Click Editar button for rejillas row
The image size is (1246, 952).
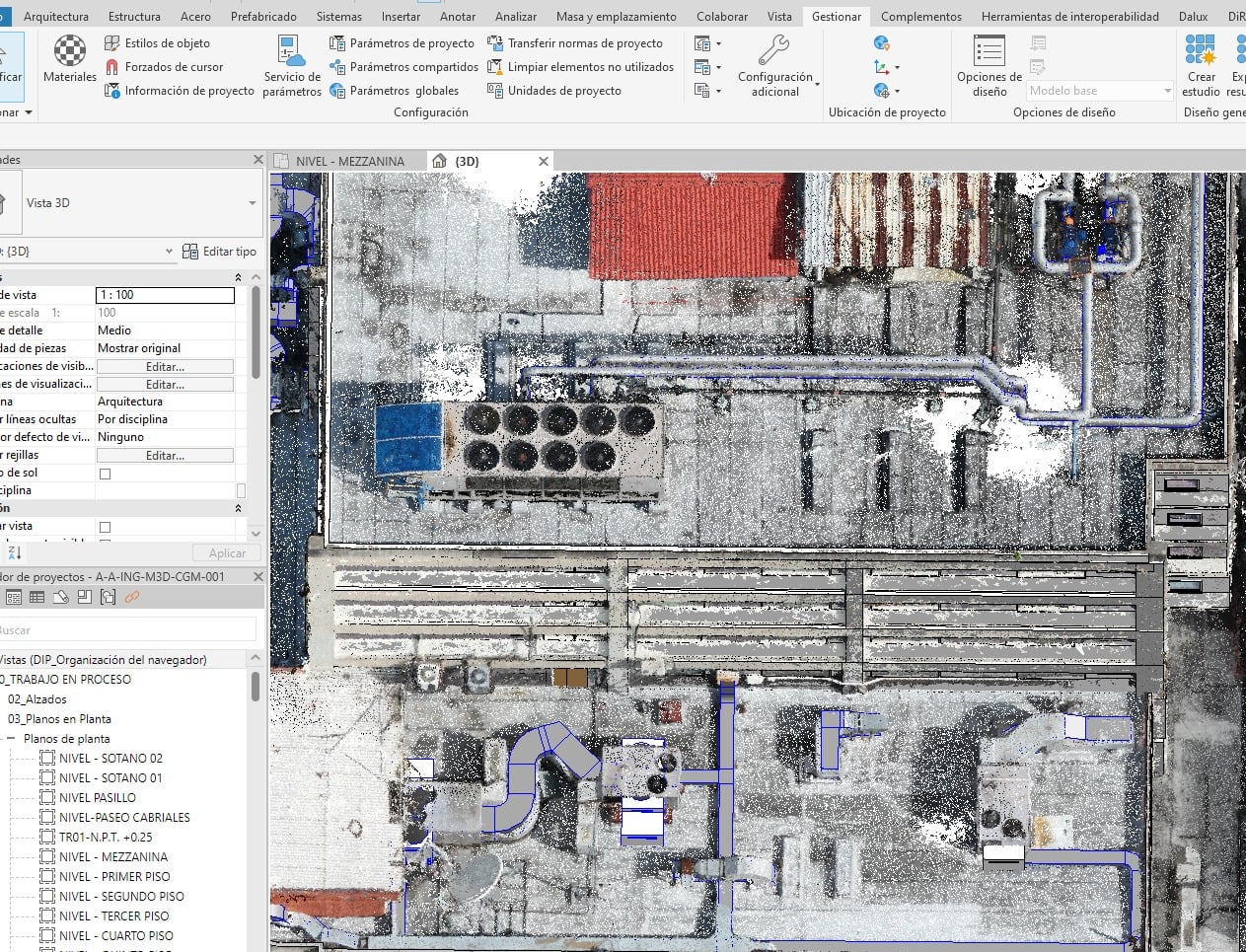pyautogui.click(x=165, y=456)
